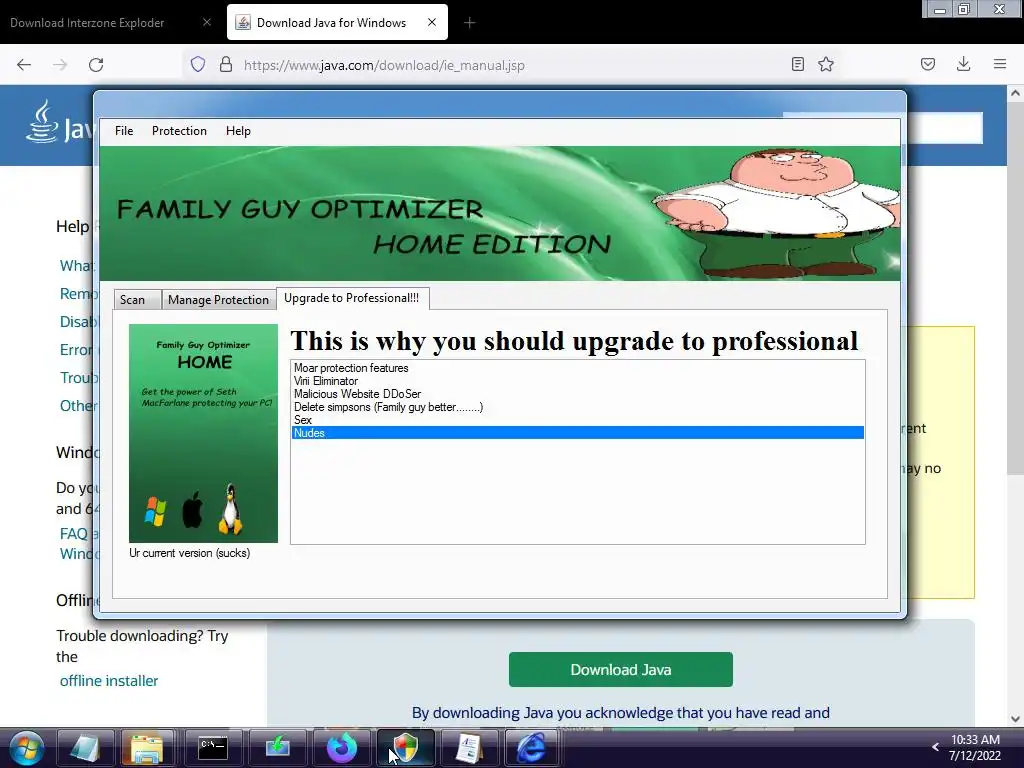Open the Firefox taskbar icon
The image size is (1024, 768).
342,748
